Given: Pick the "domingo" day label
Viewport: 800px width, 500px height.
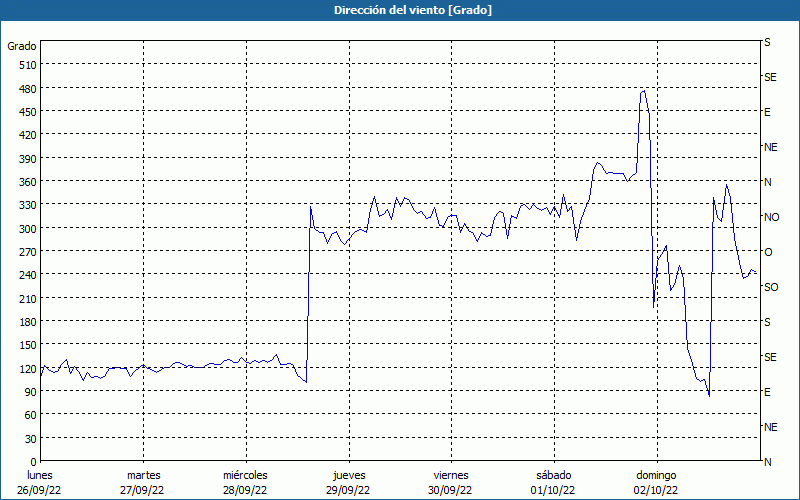Looking at the screenshot, I should pyautogui.click(x=656, y=475).
